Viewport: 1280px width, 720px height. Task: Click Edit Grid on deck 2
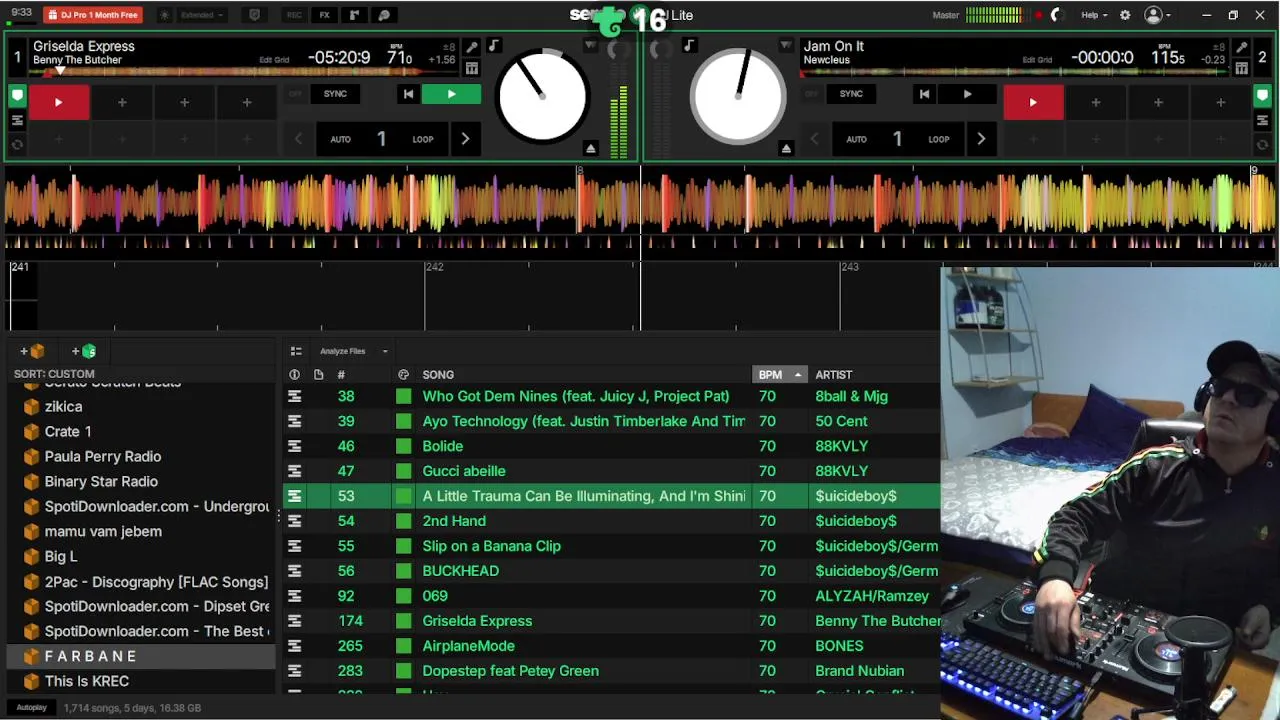pyautogui.click(x=1037, y=60)
